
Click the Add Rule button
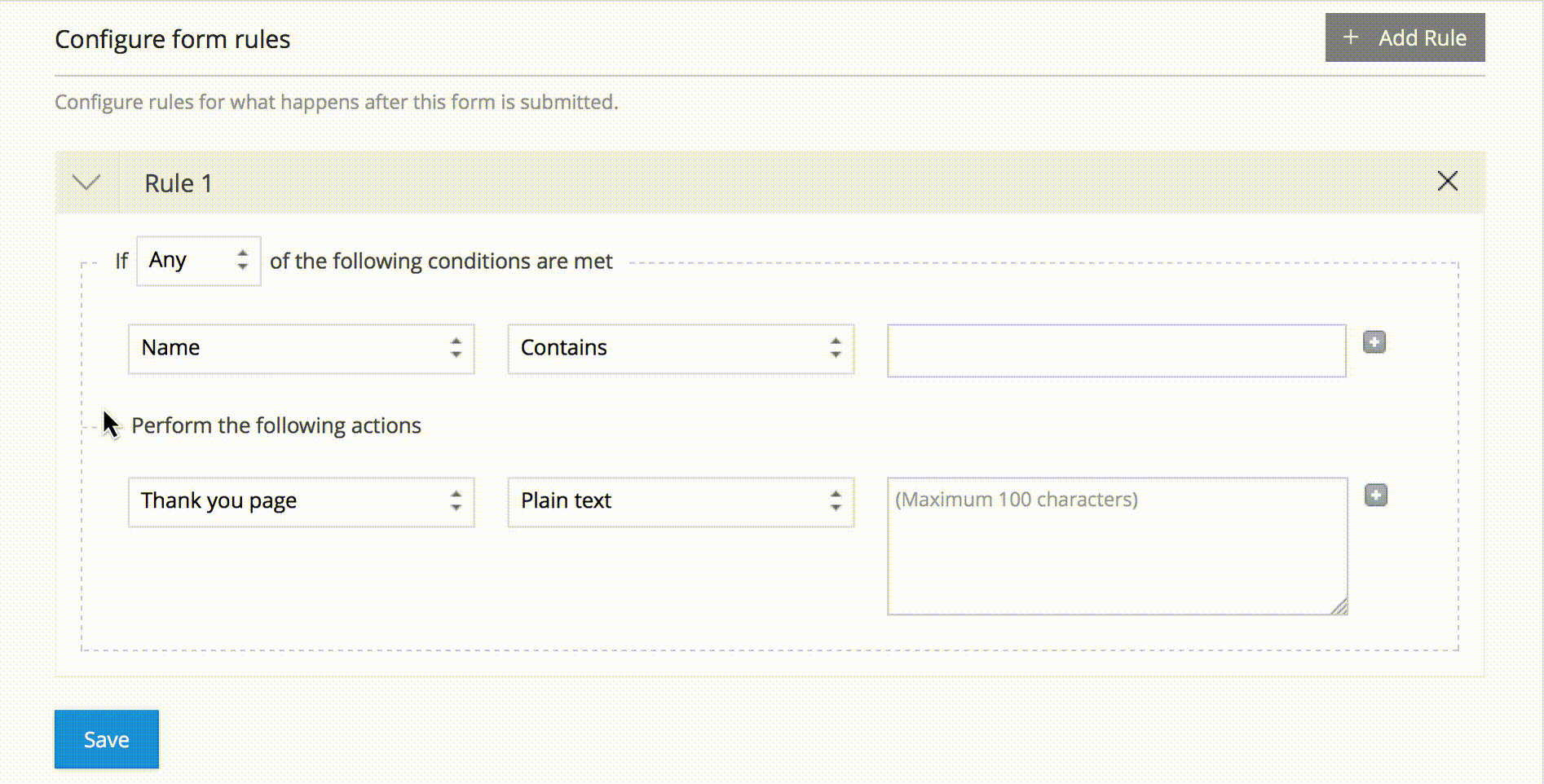(1405, 38)
